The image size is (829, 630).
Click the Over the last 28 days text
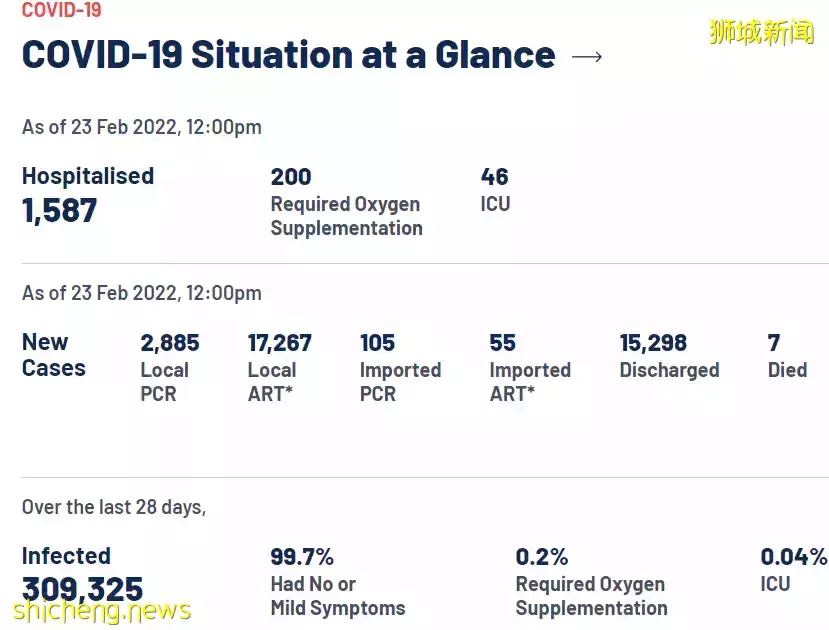(x=114, y=507)
